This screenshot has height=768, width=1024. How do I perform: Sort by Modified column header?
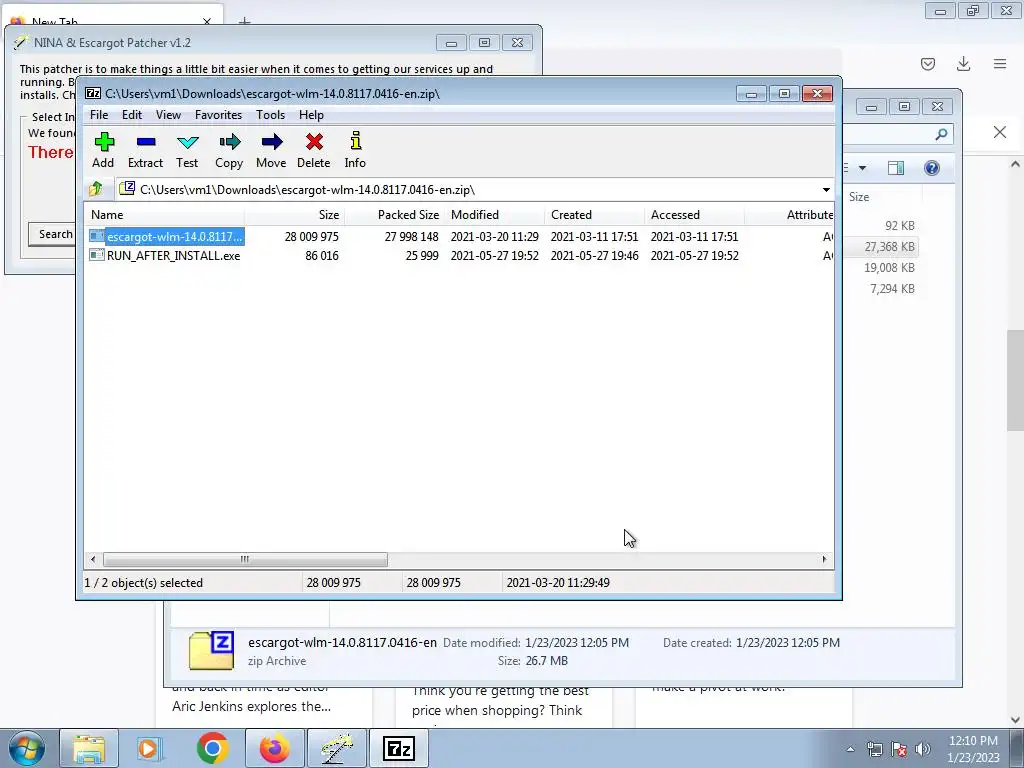click(x=494, y=215)
